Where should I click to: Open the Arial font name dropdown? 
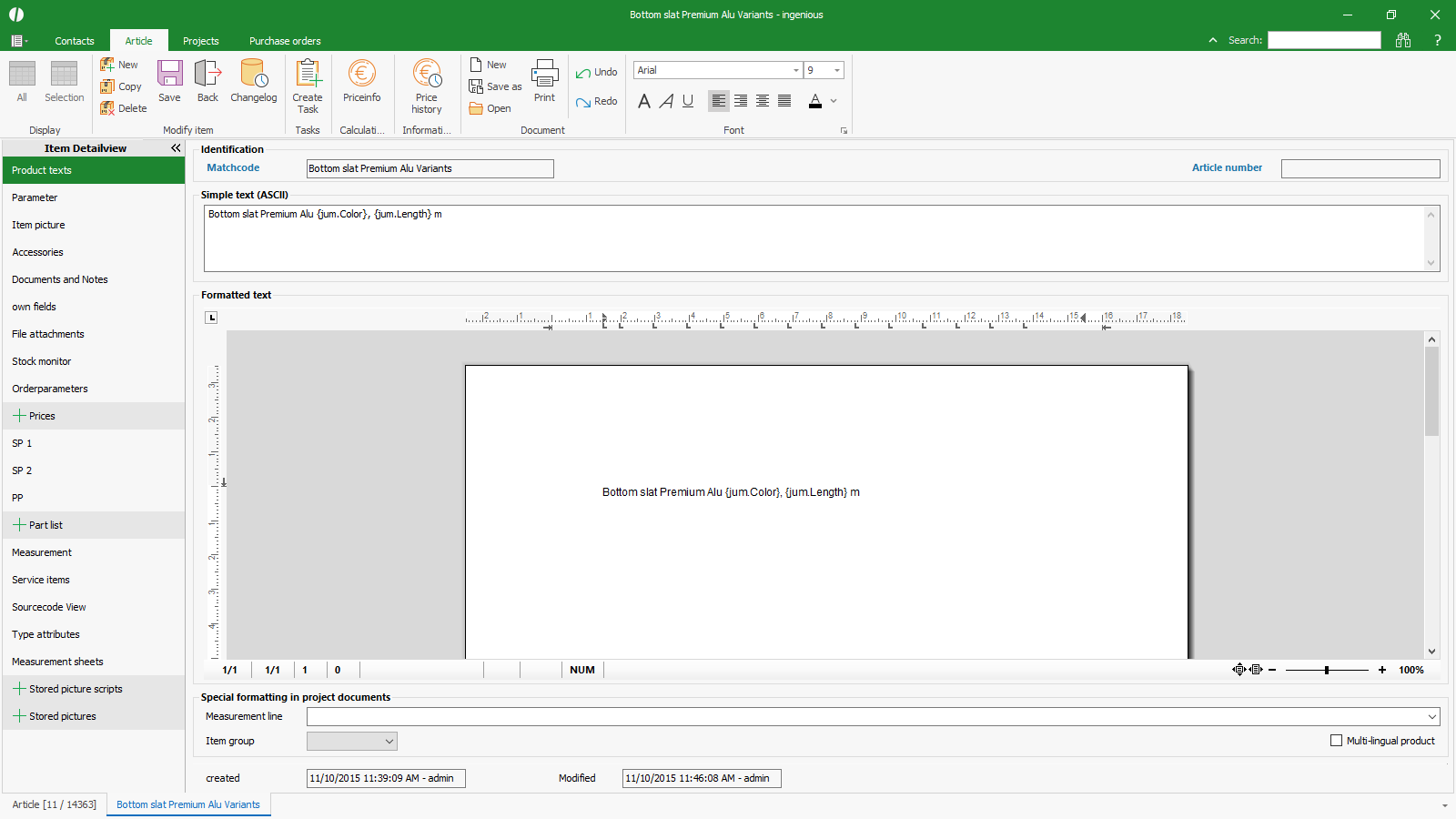click(795, 70)
